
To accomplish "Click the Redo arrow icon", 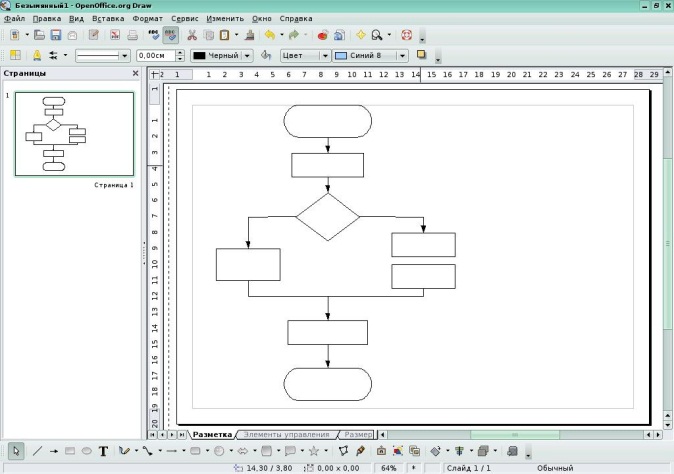I will coord(294,35).
